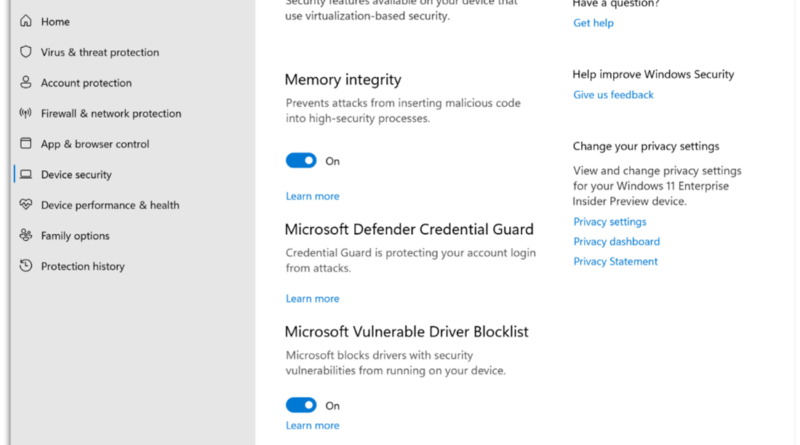View Protection history
Screen dimensions: 800x445
(83, 266)
